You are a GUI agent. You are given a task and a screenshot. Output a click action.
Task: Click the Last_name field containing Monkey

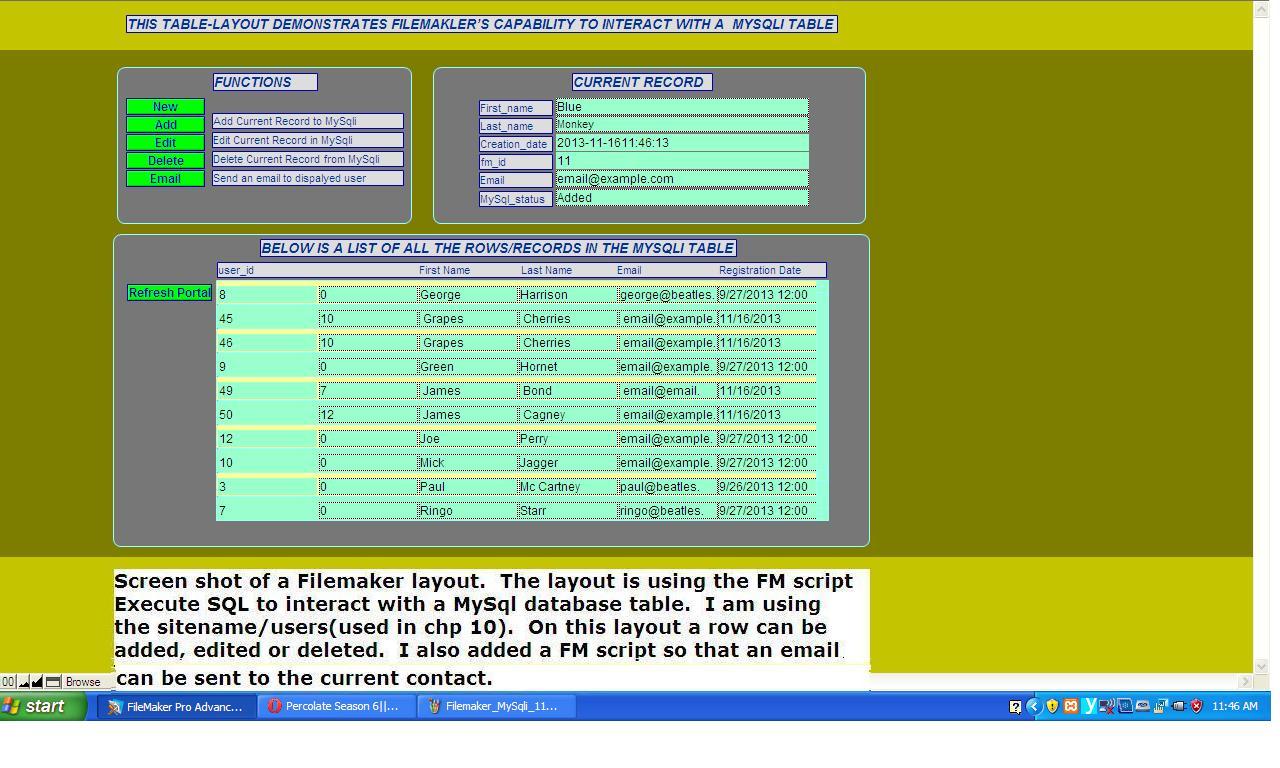point(682,125)
